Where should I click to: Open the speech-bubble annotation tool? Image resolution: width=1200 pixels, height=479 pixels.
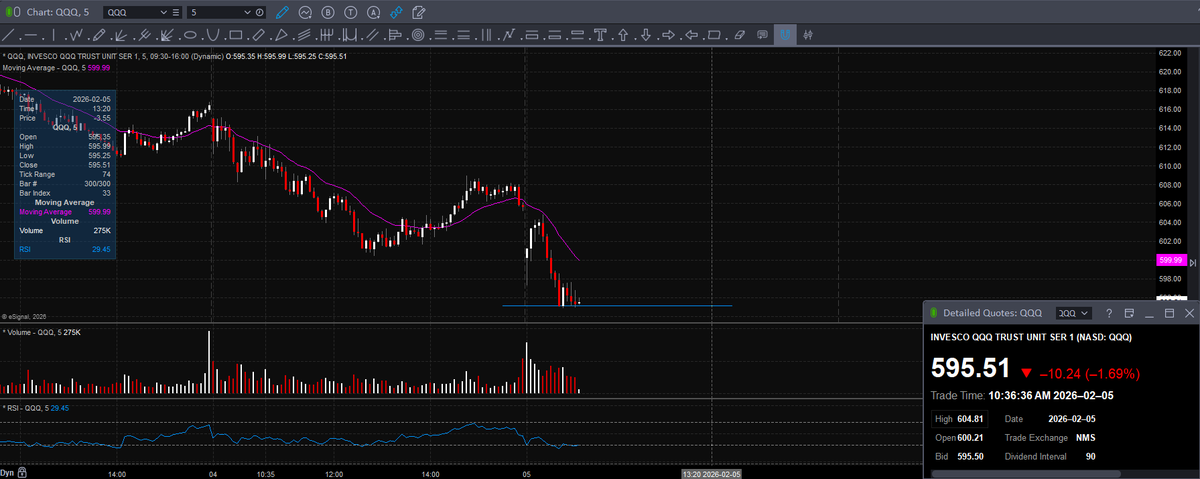(x=762, y=35)
